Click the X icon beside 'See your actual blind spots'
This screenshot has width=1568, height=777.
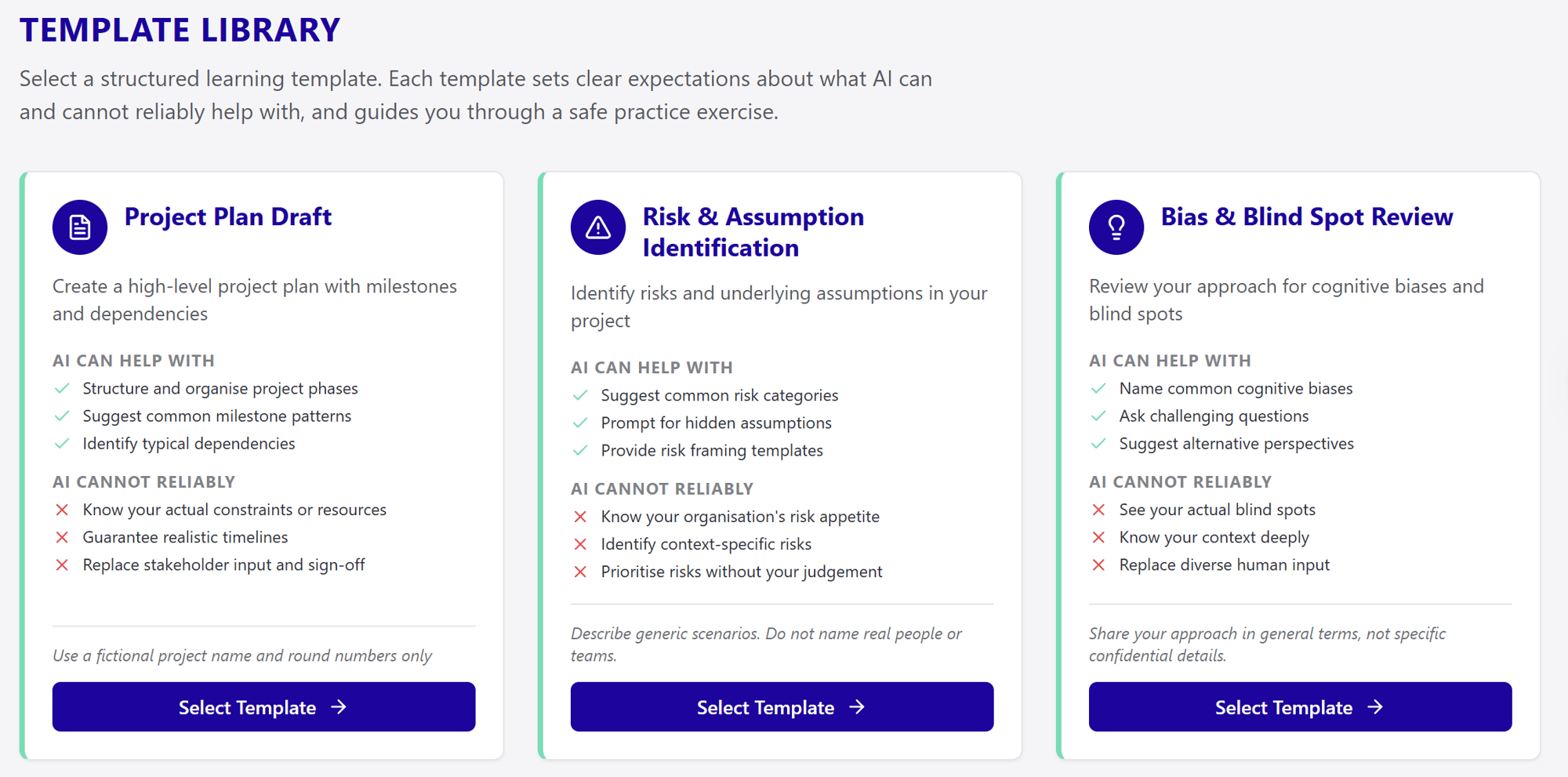point(1099,510)
